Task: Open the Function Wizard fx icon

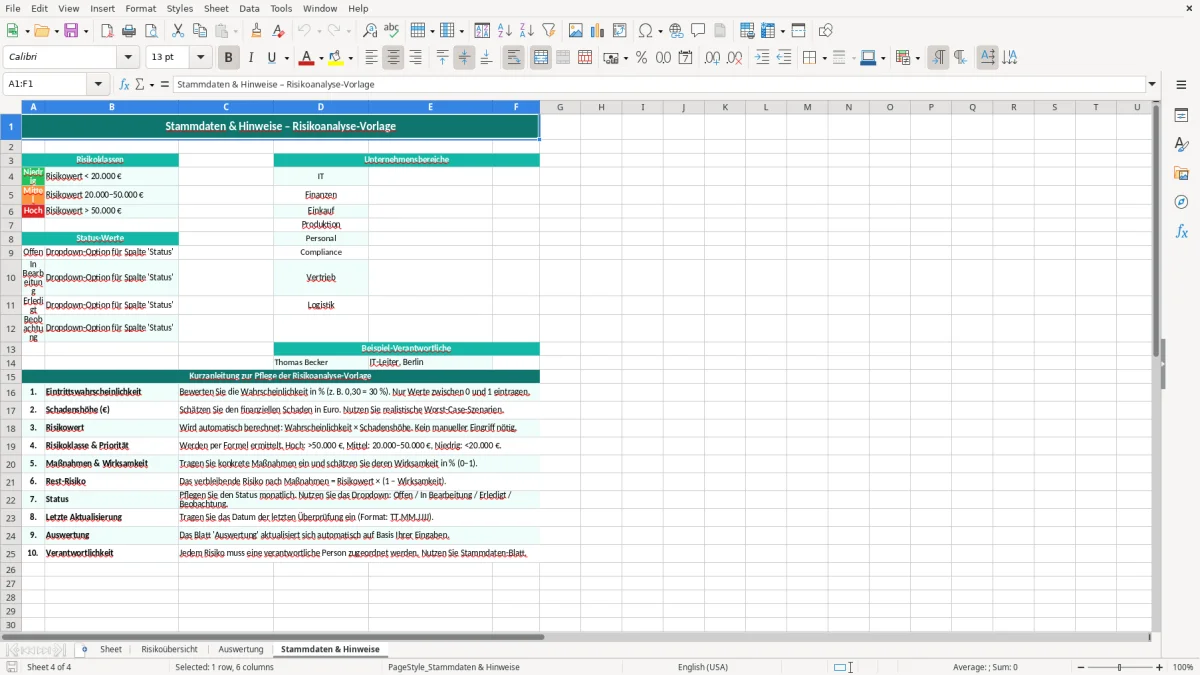Action: click(x=125, y=85)
